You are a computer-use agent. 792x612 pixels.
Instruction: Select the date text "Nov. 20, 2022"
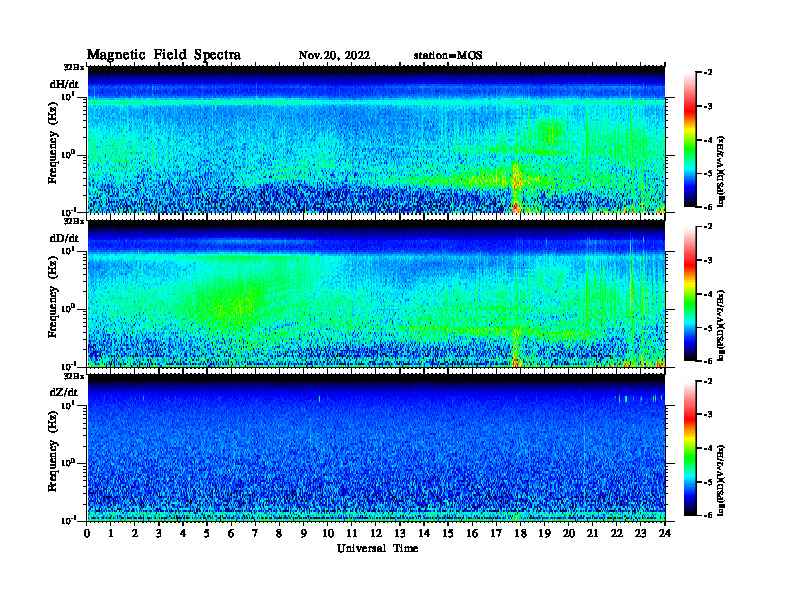pos(334,56)
